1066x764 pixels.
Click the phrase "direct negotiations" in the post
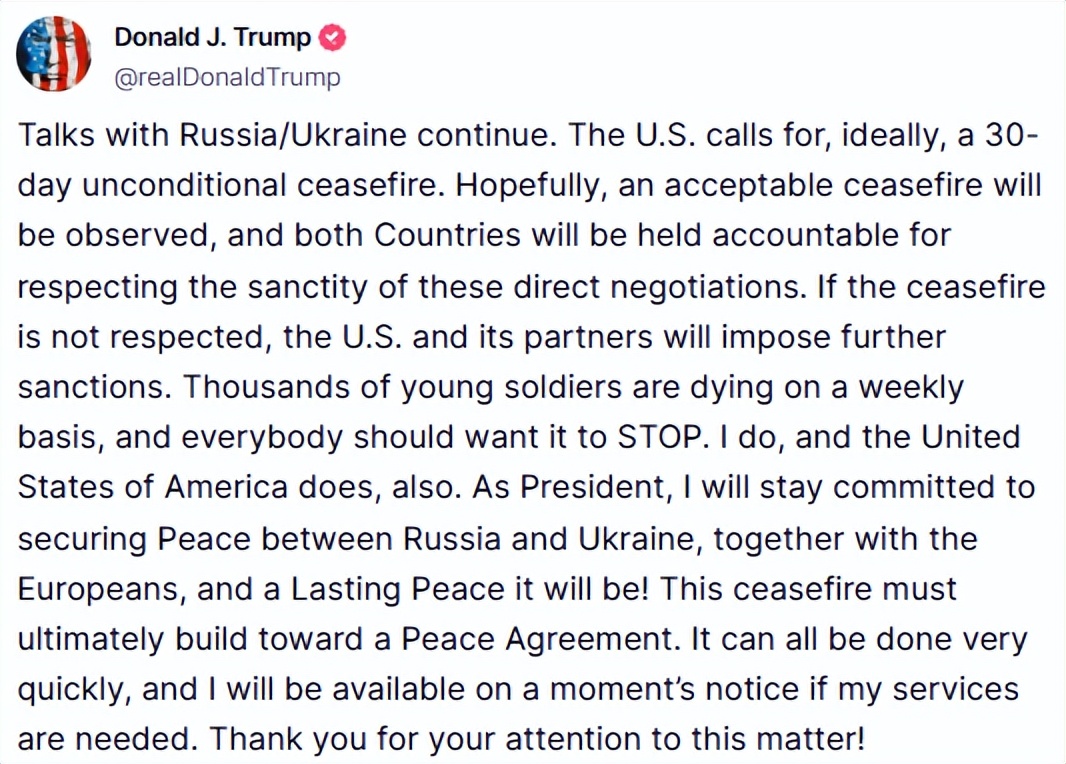[x=657, y=286]
